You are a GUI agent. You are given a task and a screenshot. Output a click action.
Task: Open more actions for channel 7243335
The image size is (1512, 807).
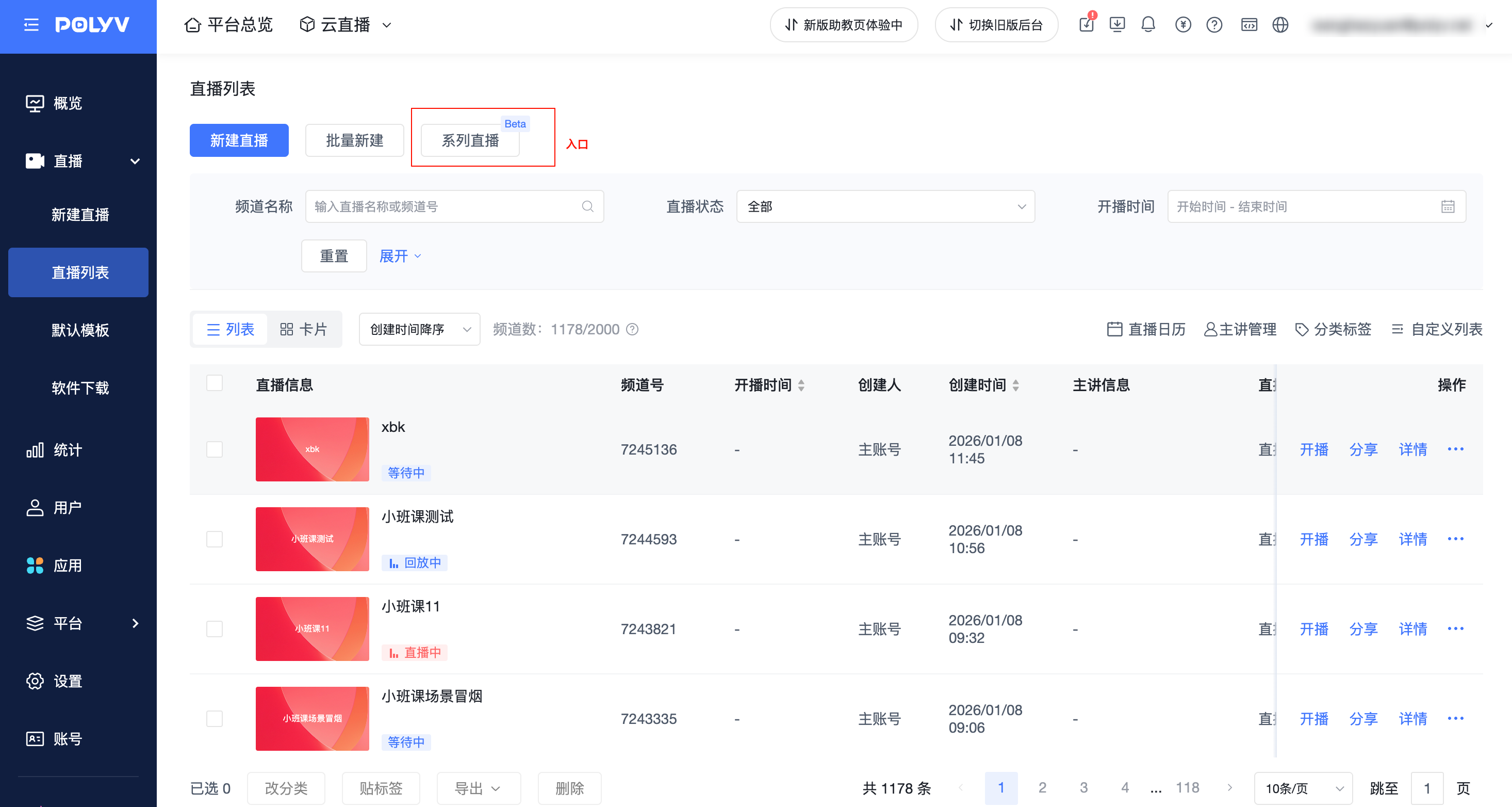pyautogui.click(x=1456, y=719)
